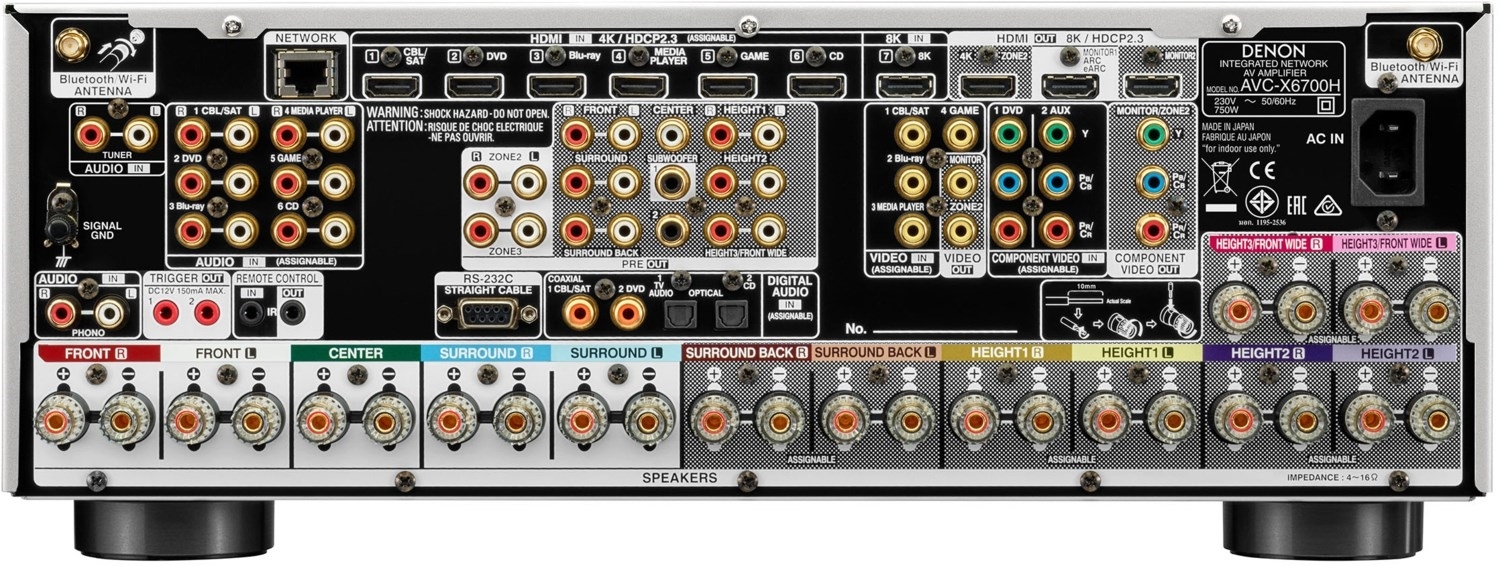This screenshot has height=566, width=1500.
Task: Click the HEIGHT2 L negative speaker terminal
Action: (x=1432, y=419)
